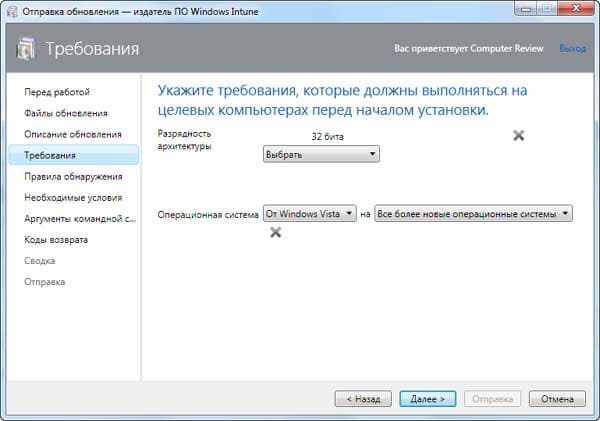Viewport: 600px width, 421px height.
Task: Click the disabled Отправка button
Action: pyautogui.click(x=492, y=399)
